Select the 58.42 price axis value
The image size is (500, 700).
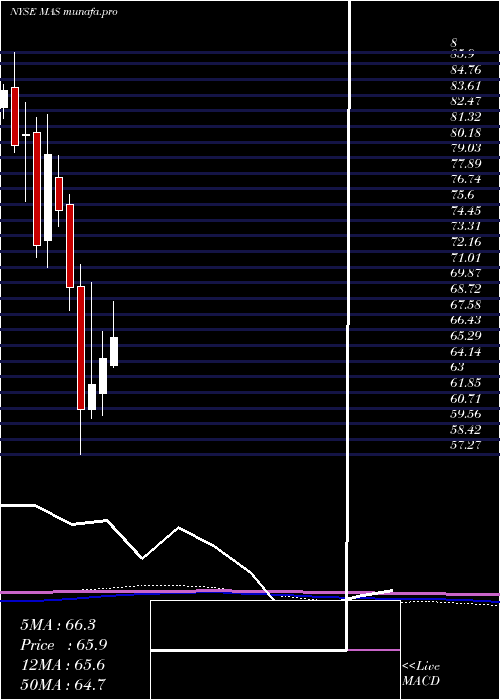point(466,429)
